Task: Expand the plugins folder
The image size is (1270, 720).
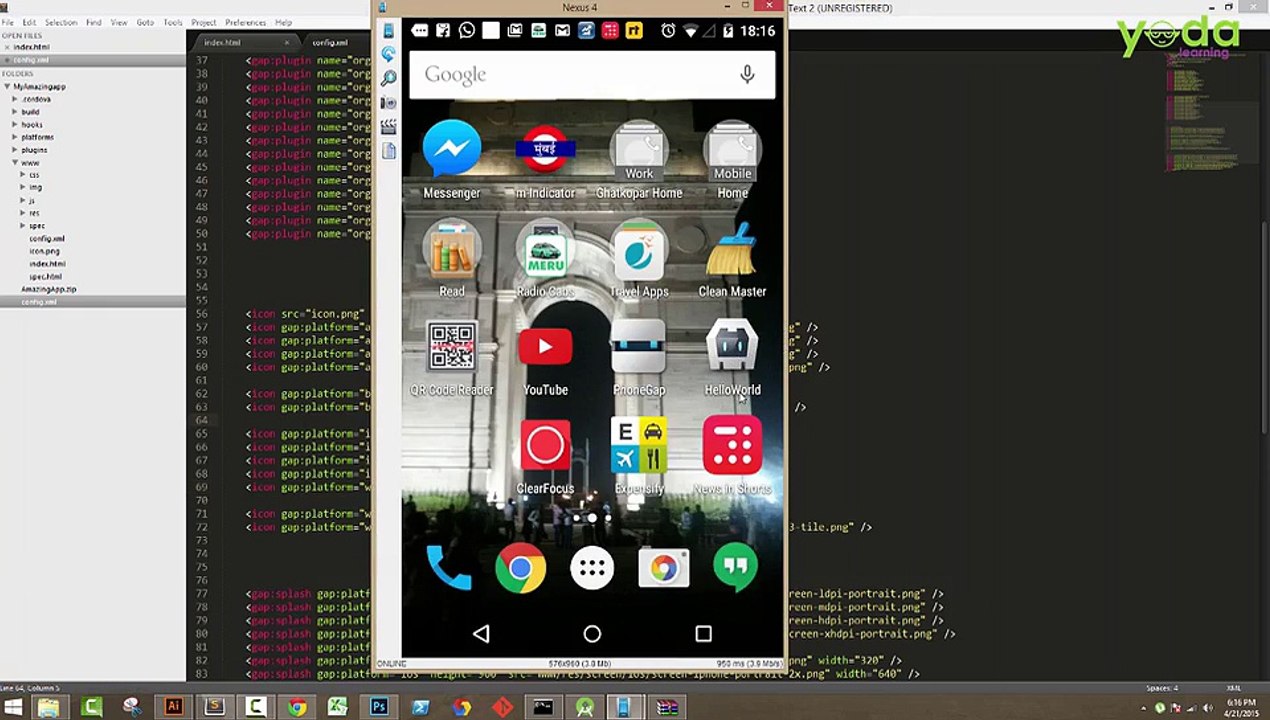Action: point(15,150)
